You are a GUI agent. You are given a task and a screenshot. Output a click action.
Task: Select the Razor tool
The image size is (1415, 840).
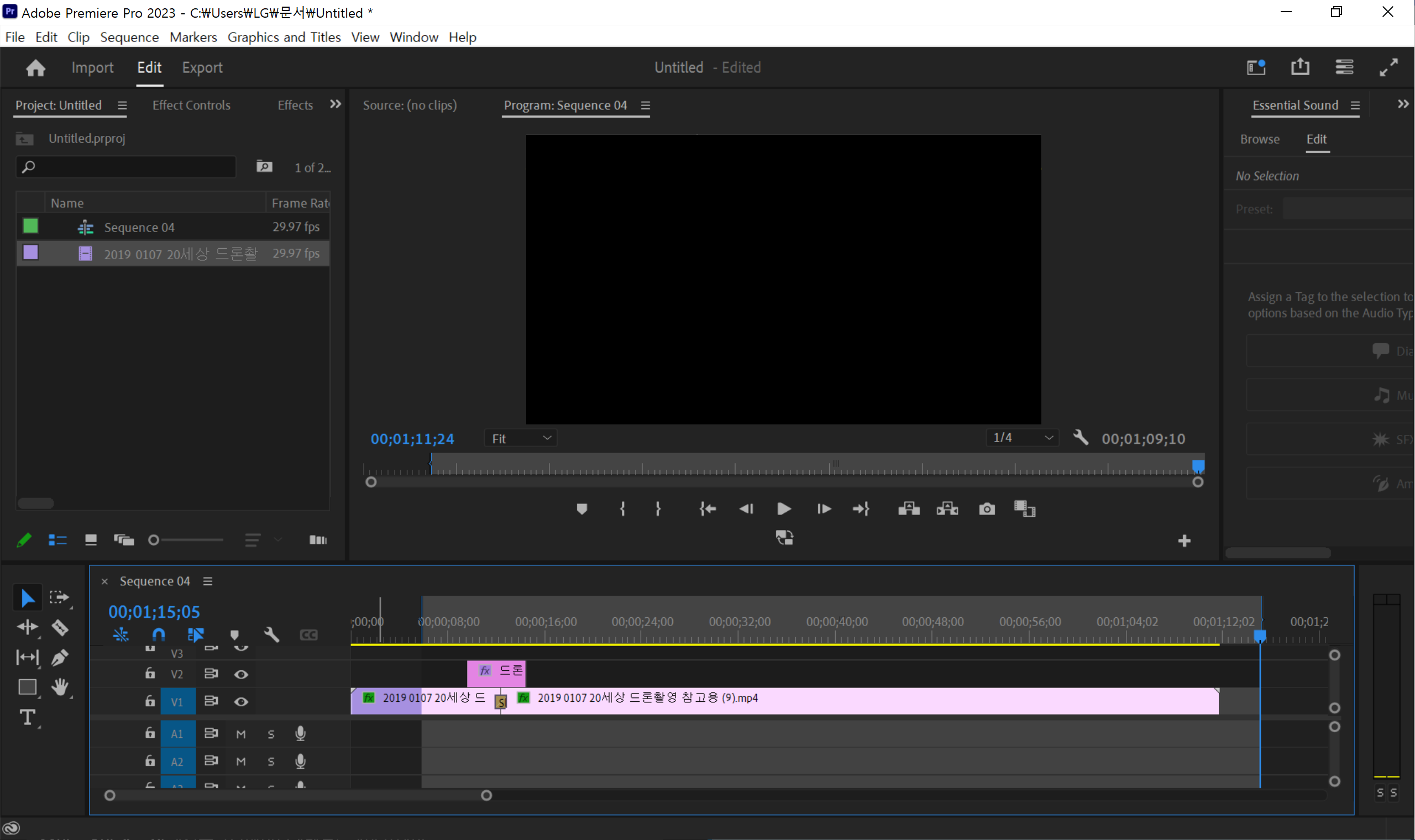coord(60,627)
